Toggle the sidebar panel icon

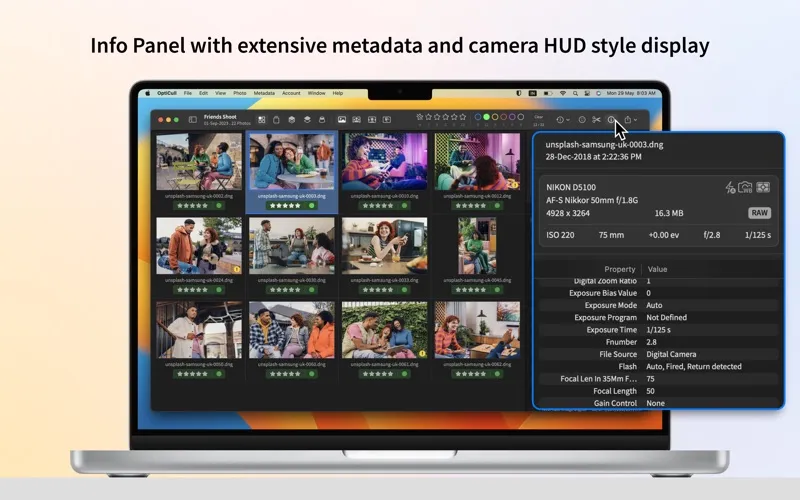click(193, 120)
